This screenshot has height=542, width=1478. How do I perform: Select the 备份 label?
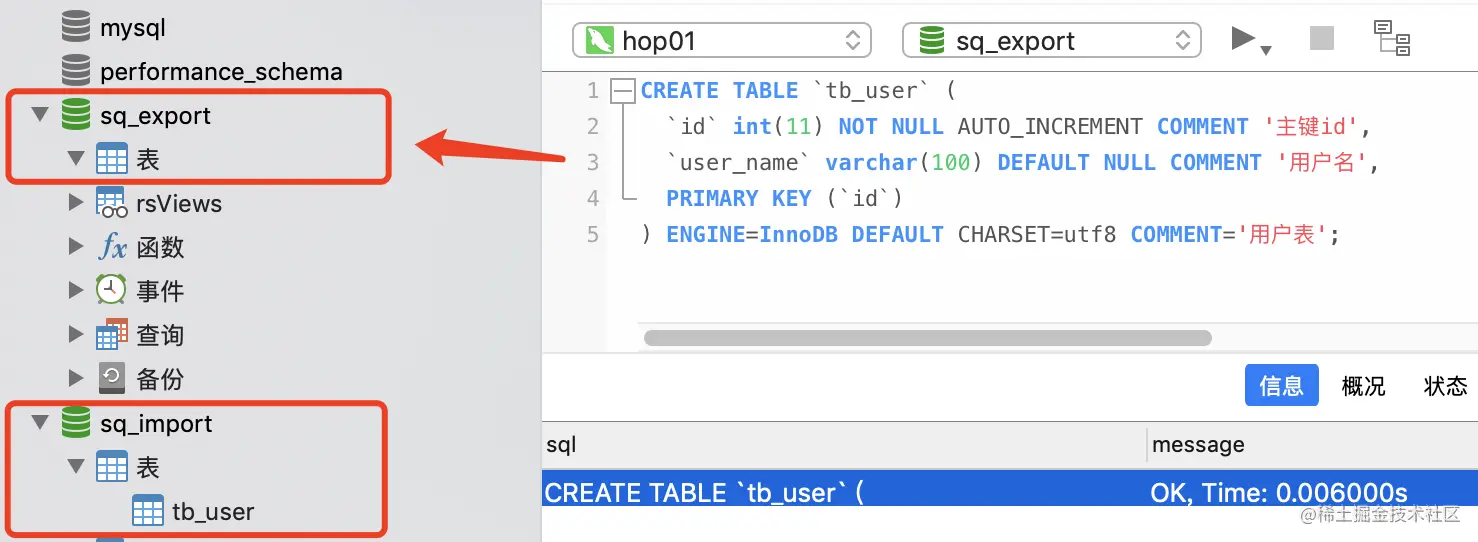160,379
